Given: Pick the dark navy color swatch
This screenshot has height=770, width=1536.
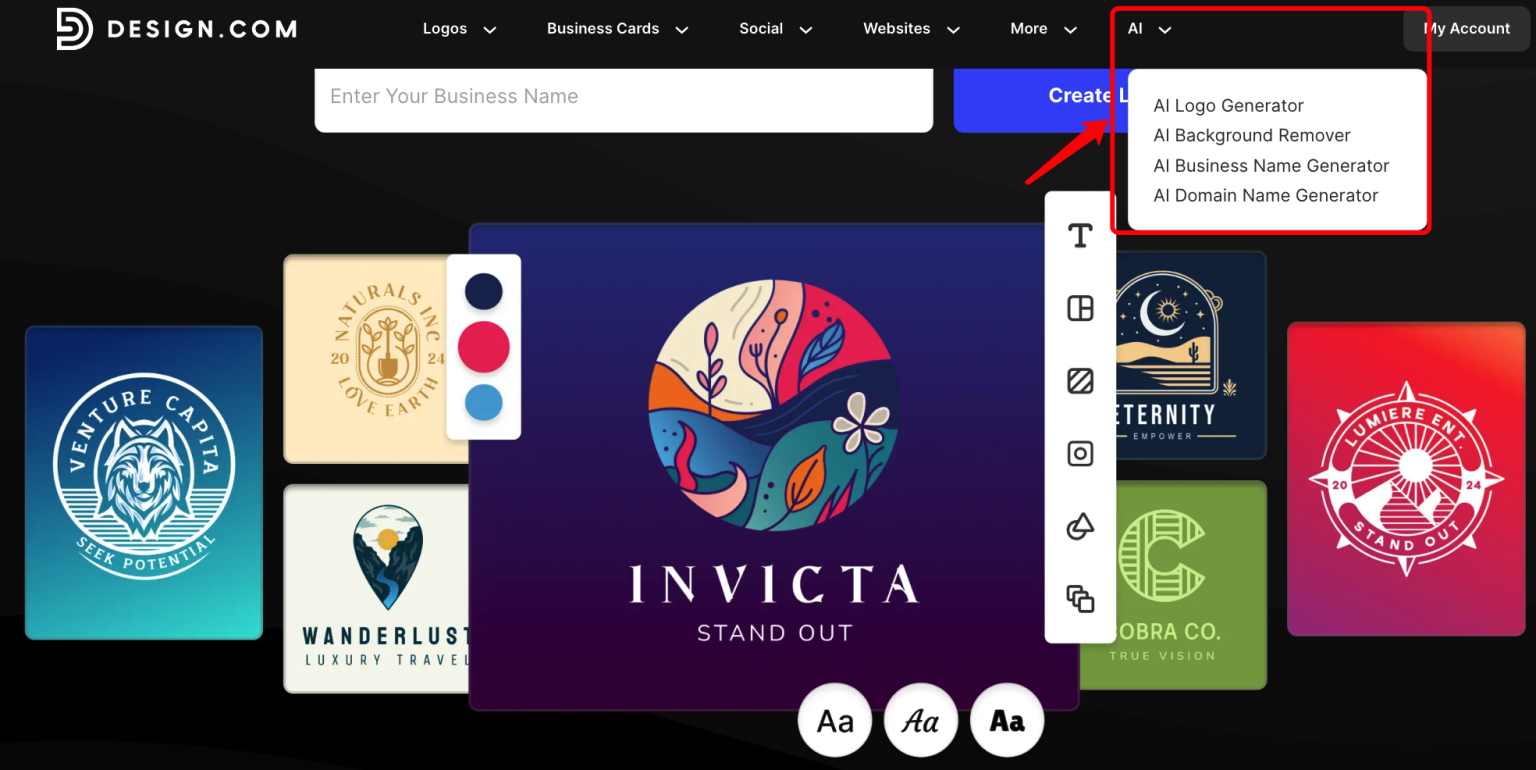Looking at the screenshot, I should [x=484, y=292].
